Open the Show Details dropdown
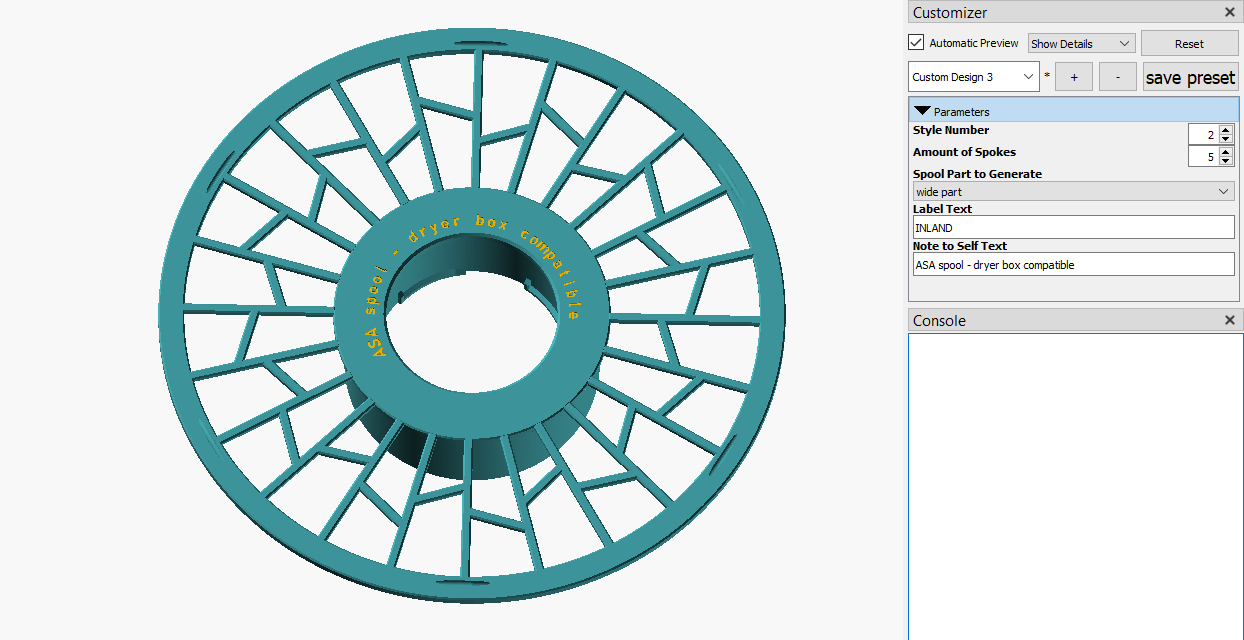The image size is (1244, 640). tap(1082, 43)
